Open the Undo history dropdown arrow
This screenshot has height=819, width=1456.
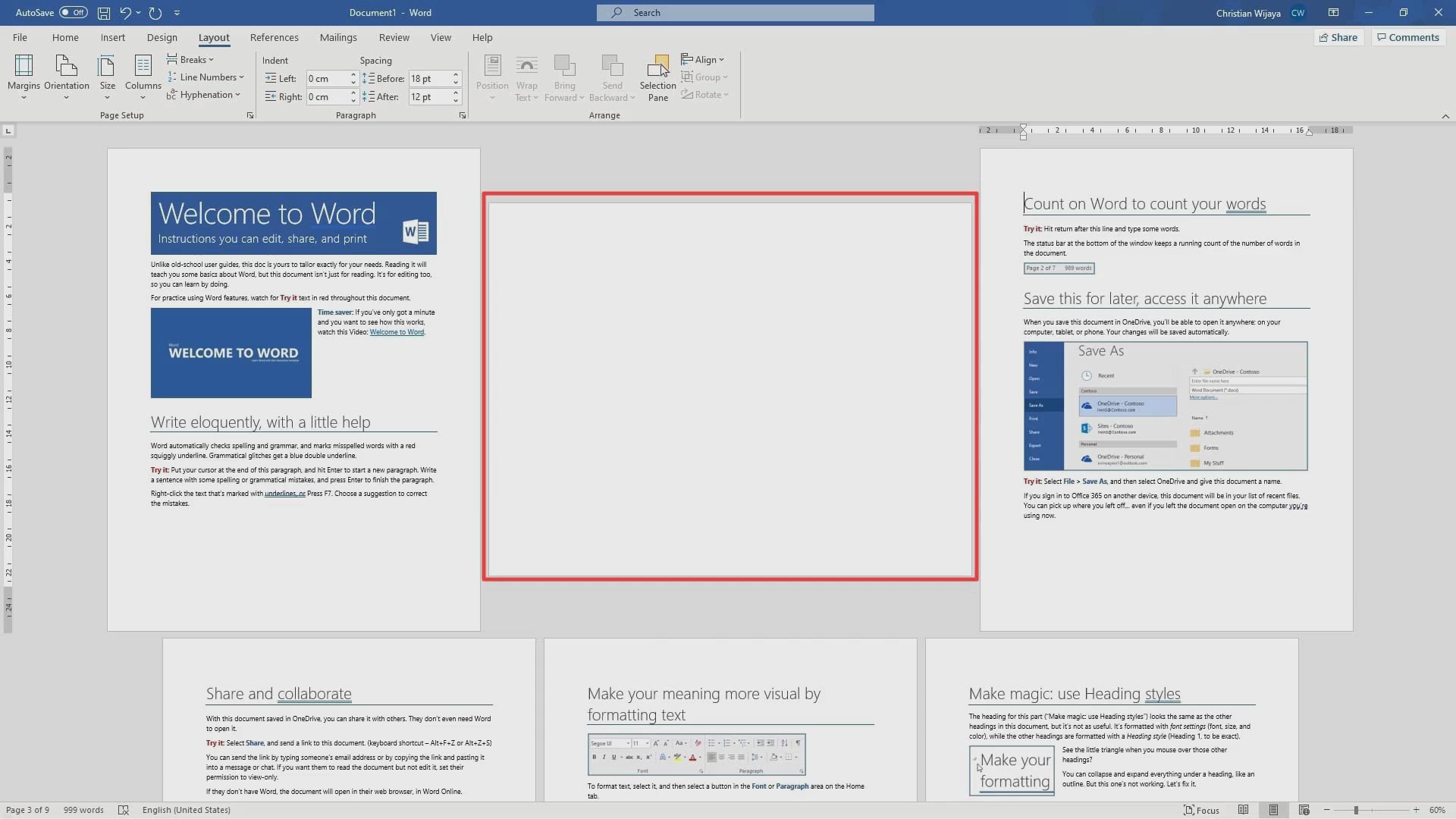point(138,13)
